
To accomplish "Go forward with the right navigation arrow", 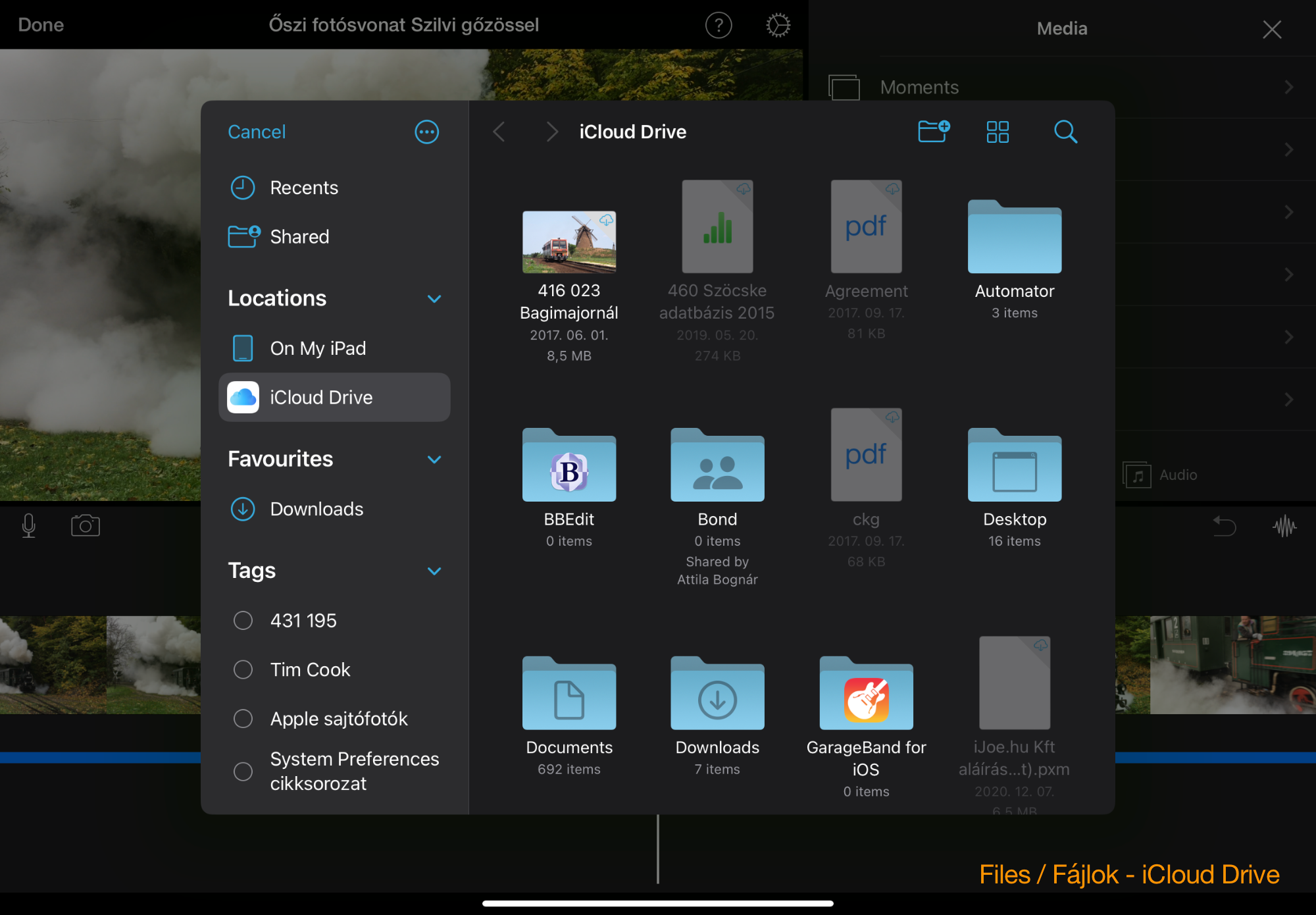I will pos(552,132).
